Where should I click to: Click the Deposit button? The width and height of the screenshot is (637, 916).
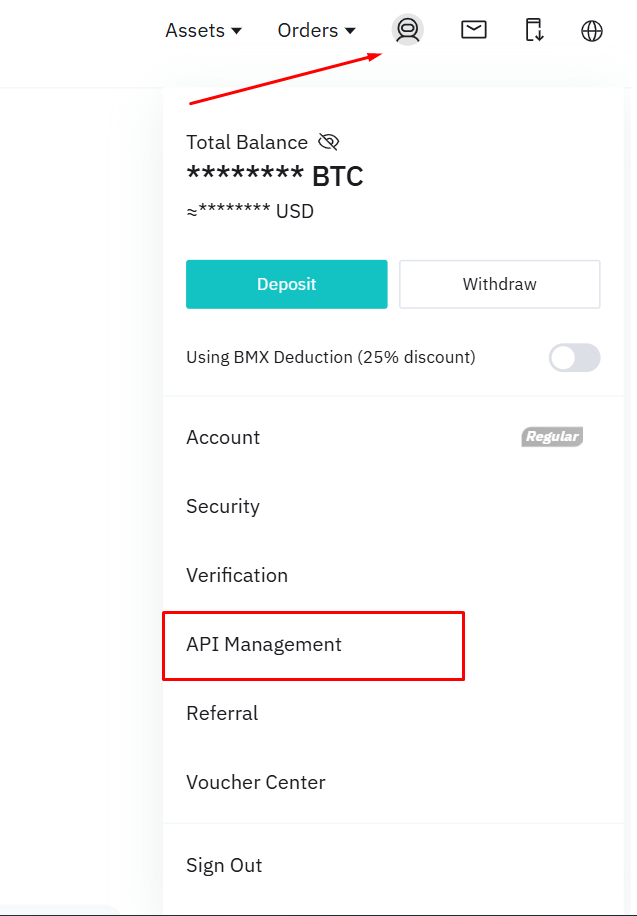286,284
